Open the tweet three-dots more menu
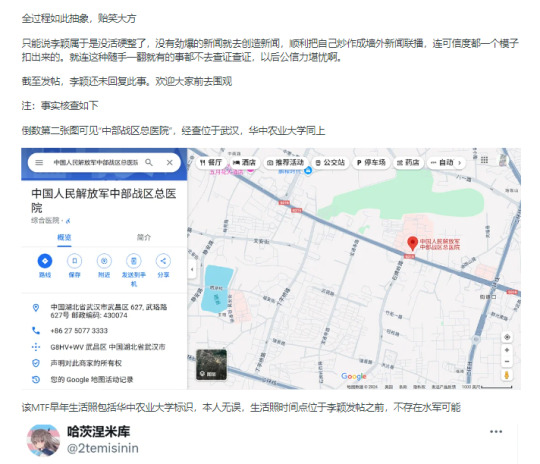The height and width of the screenshot is (464, 540). click(x=496, y=432)
